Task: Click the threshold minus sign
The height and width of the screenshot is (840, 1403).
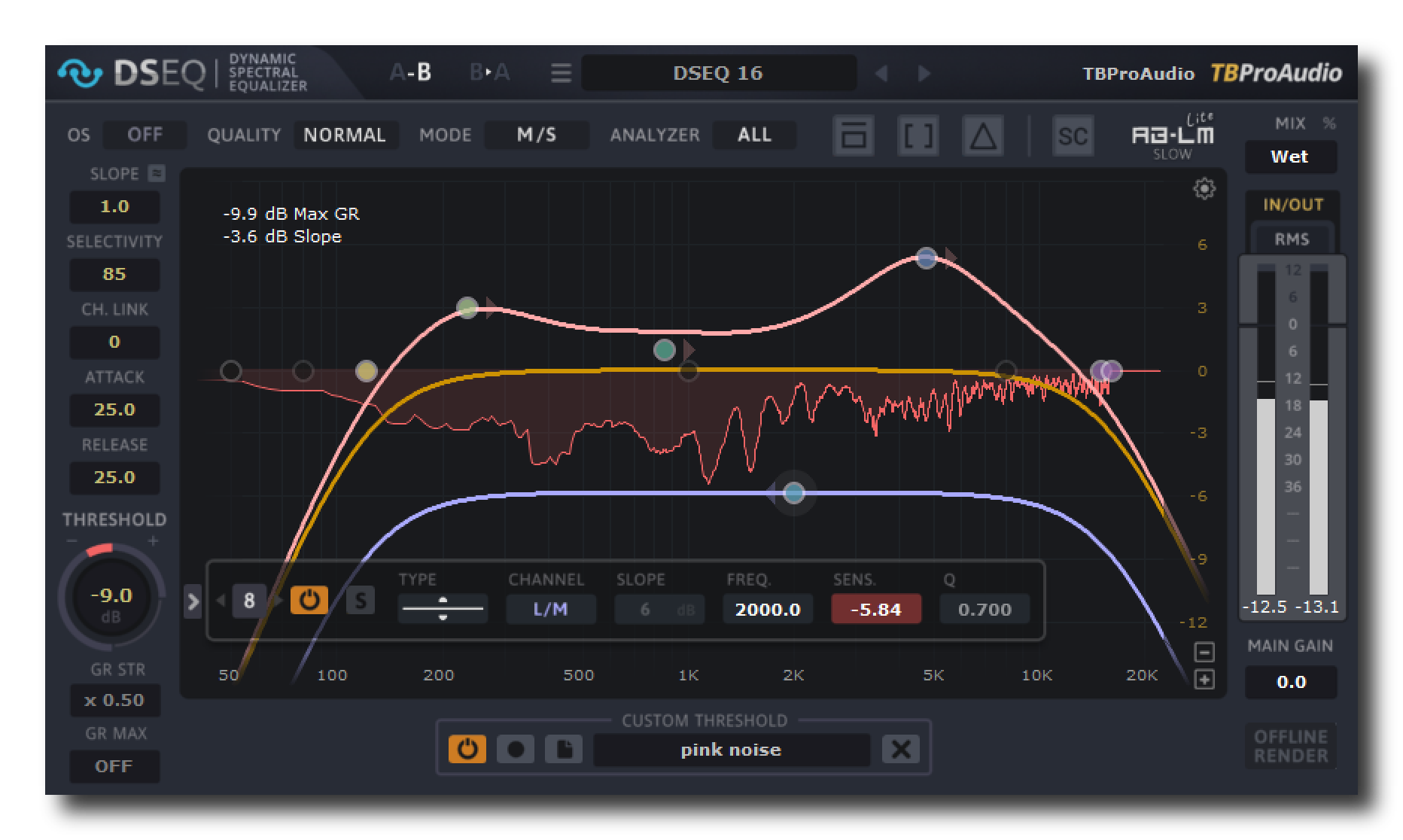Action: [72, 540]
